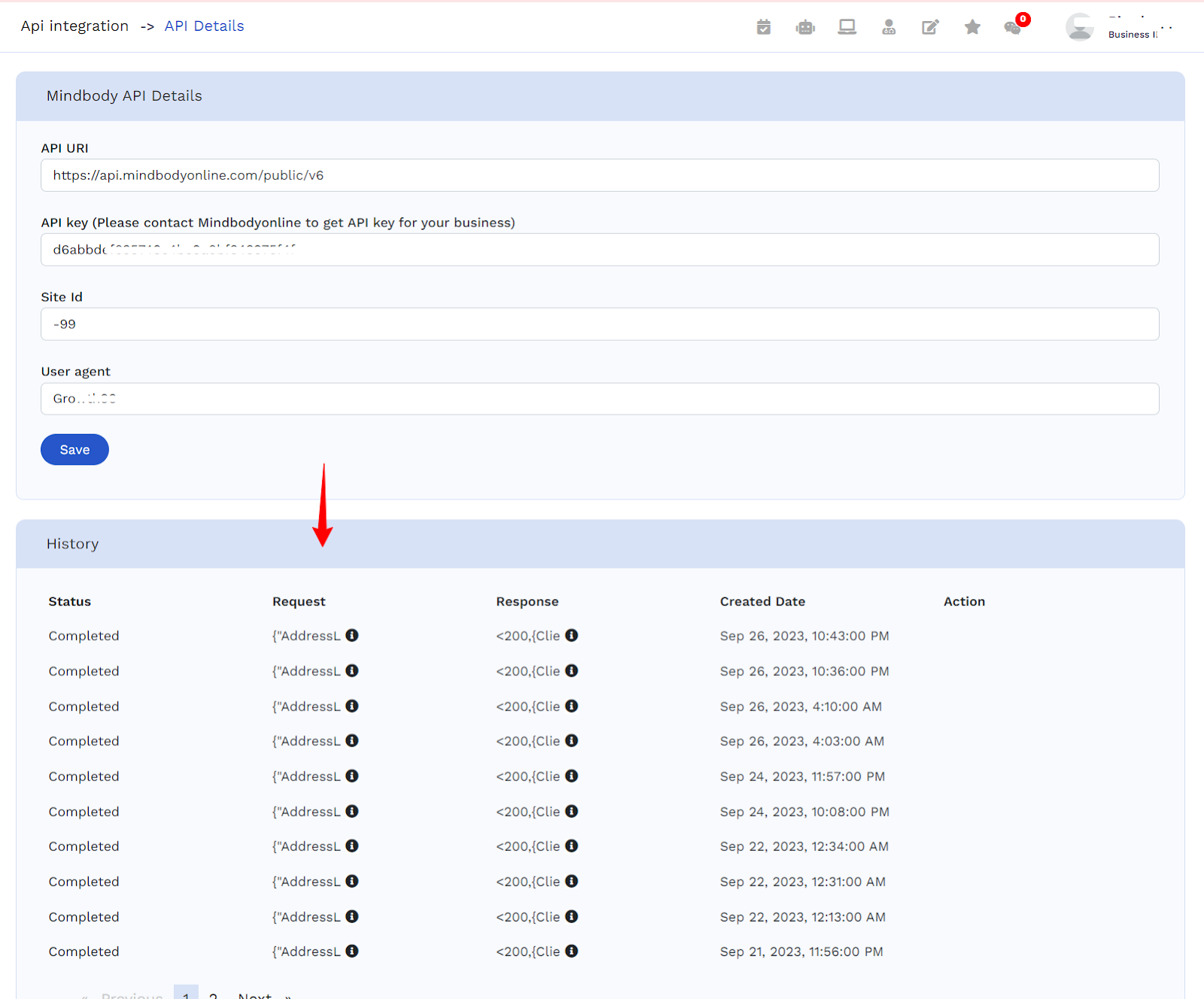
Task: Show request info for Sep 24, 11:57:00 PM row
Action: click(352, 776)
